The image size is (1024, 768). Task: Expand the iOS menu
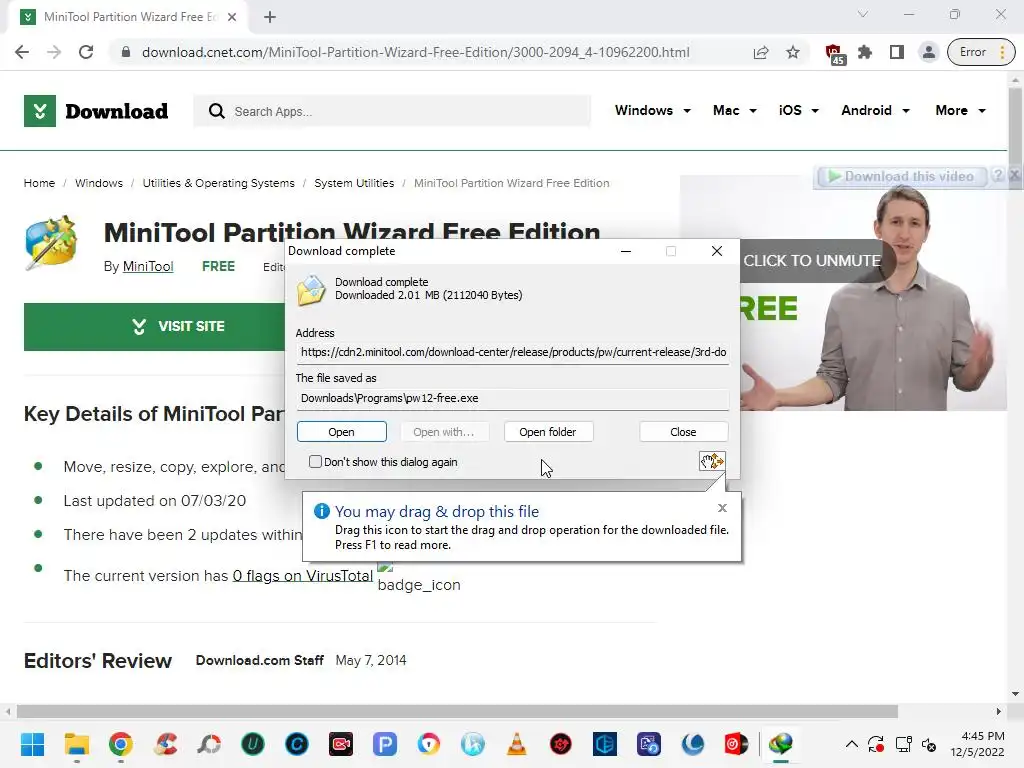(x=799, y=110)
